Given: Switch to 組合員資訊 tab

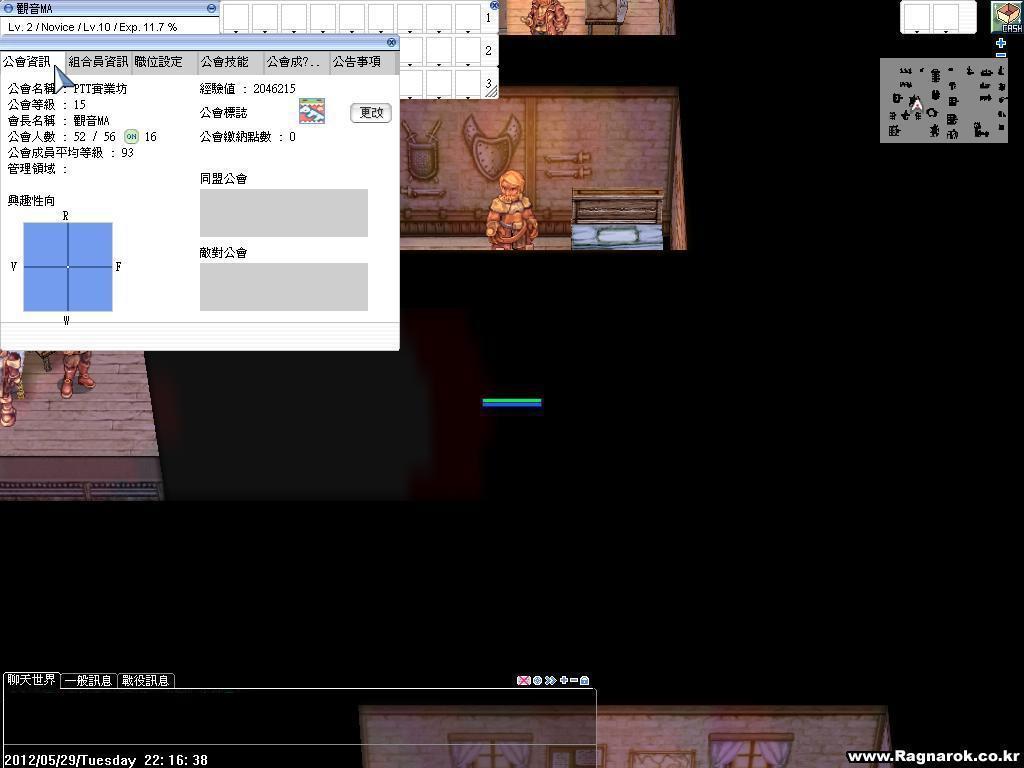Looking at the screenshot, I should coord(98,61).
